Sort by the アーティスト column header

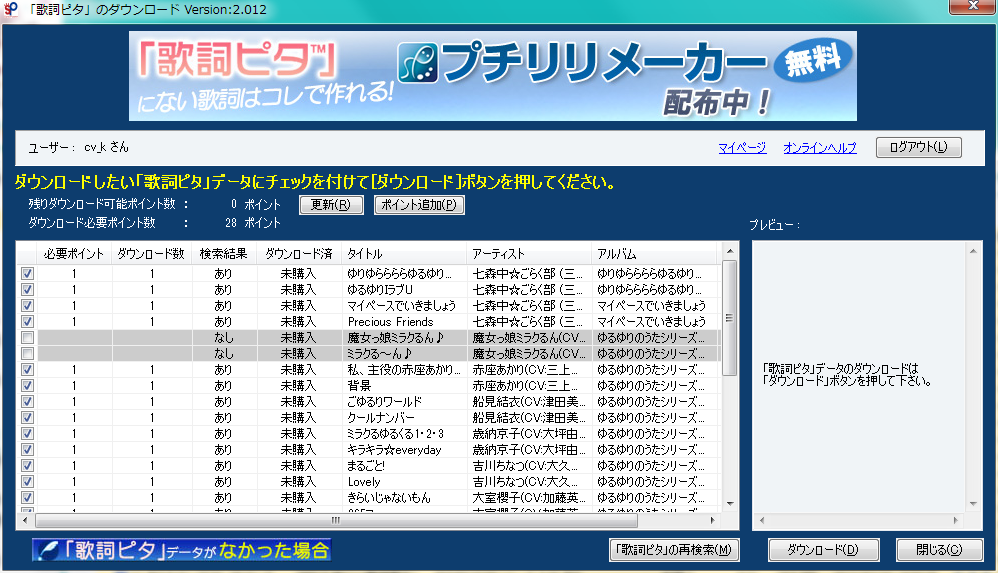click(x=528, y=253)
